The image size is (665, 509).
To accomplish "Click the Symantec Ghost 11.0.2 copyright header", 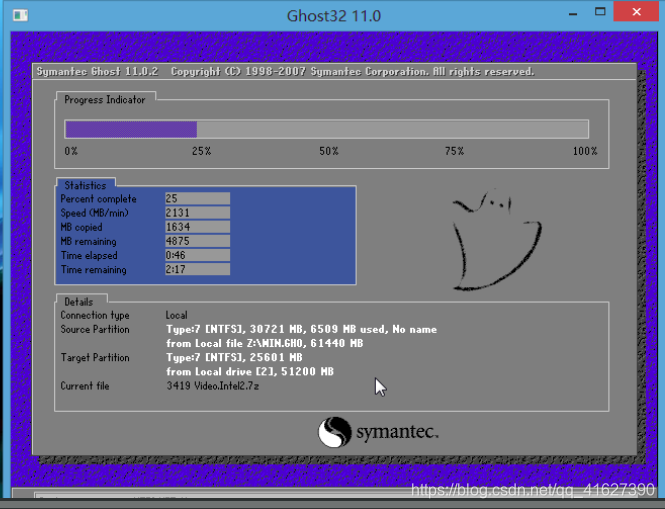I will 285,72.
